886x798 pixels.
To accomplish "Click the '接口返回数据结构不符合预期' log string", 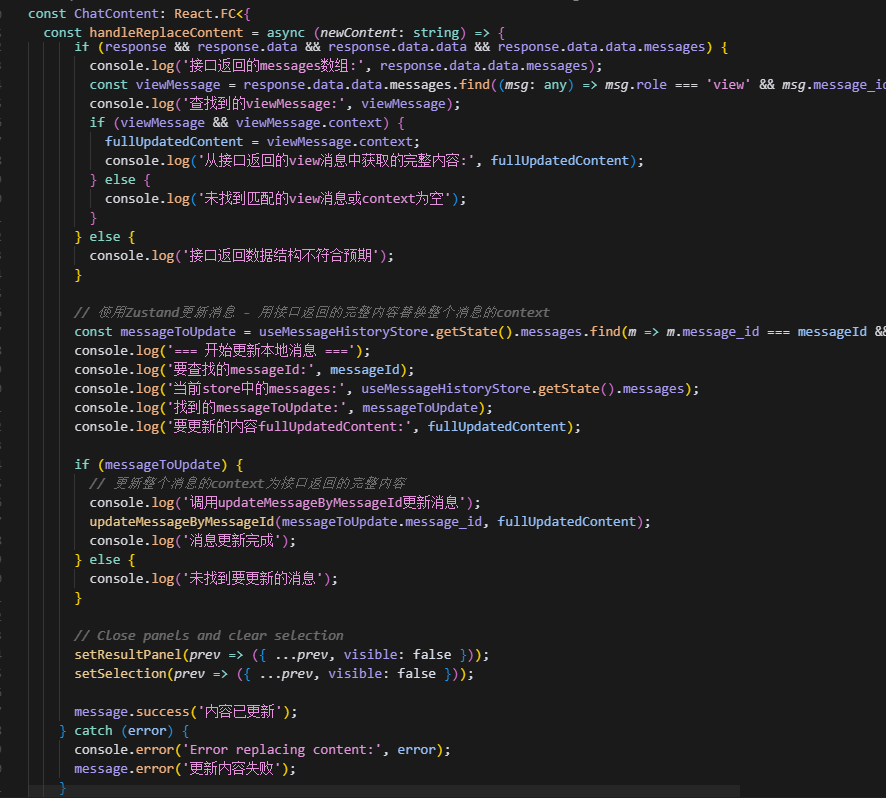I will 280,256.
